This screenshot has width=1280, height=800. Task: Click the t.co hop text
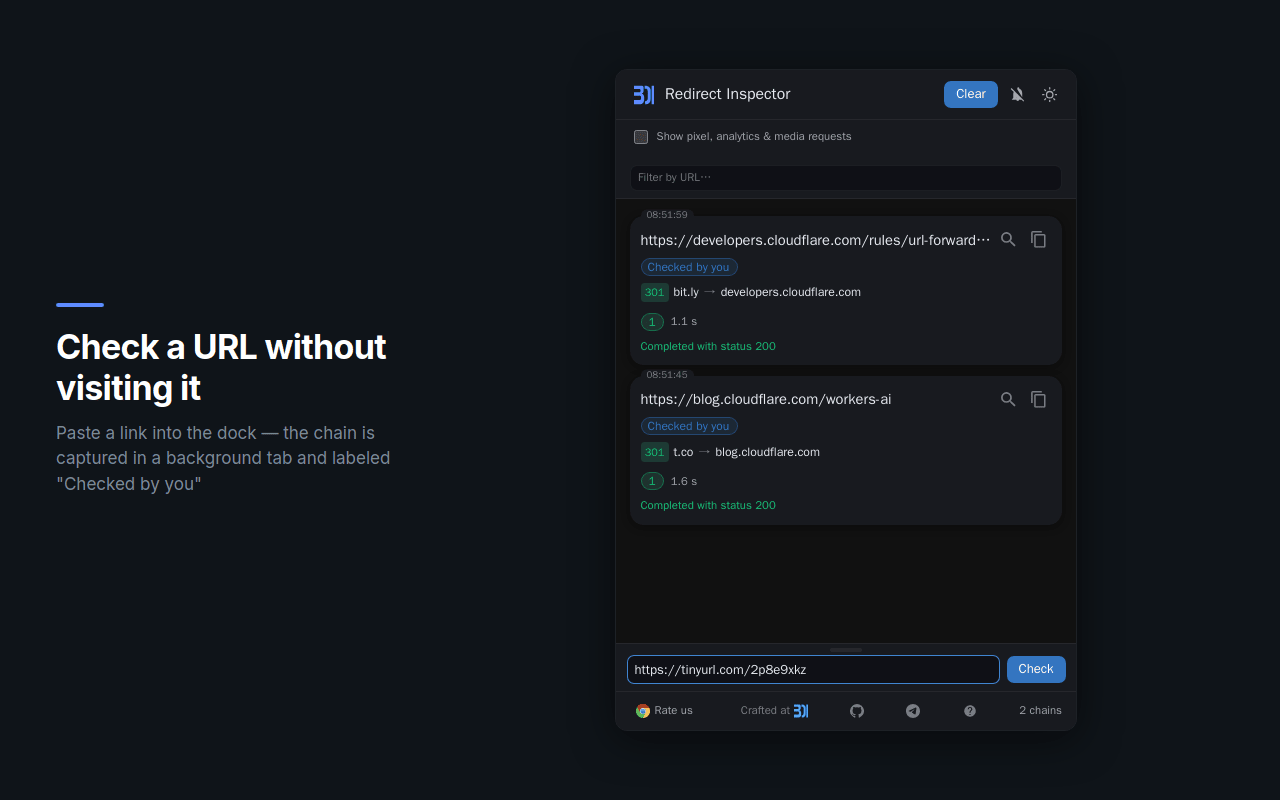[x=683, y=452]
